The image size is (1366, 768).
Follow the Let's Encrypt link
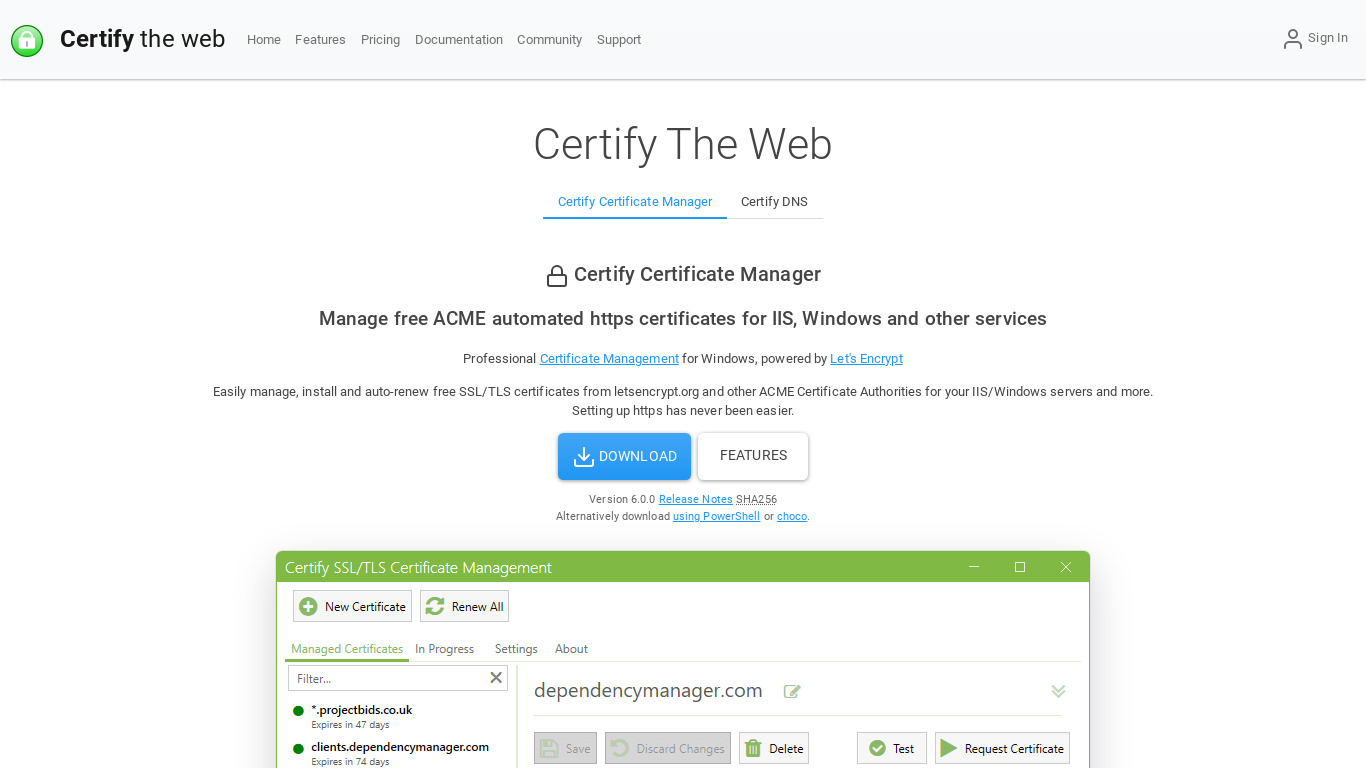click(x=866, y=359)
